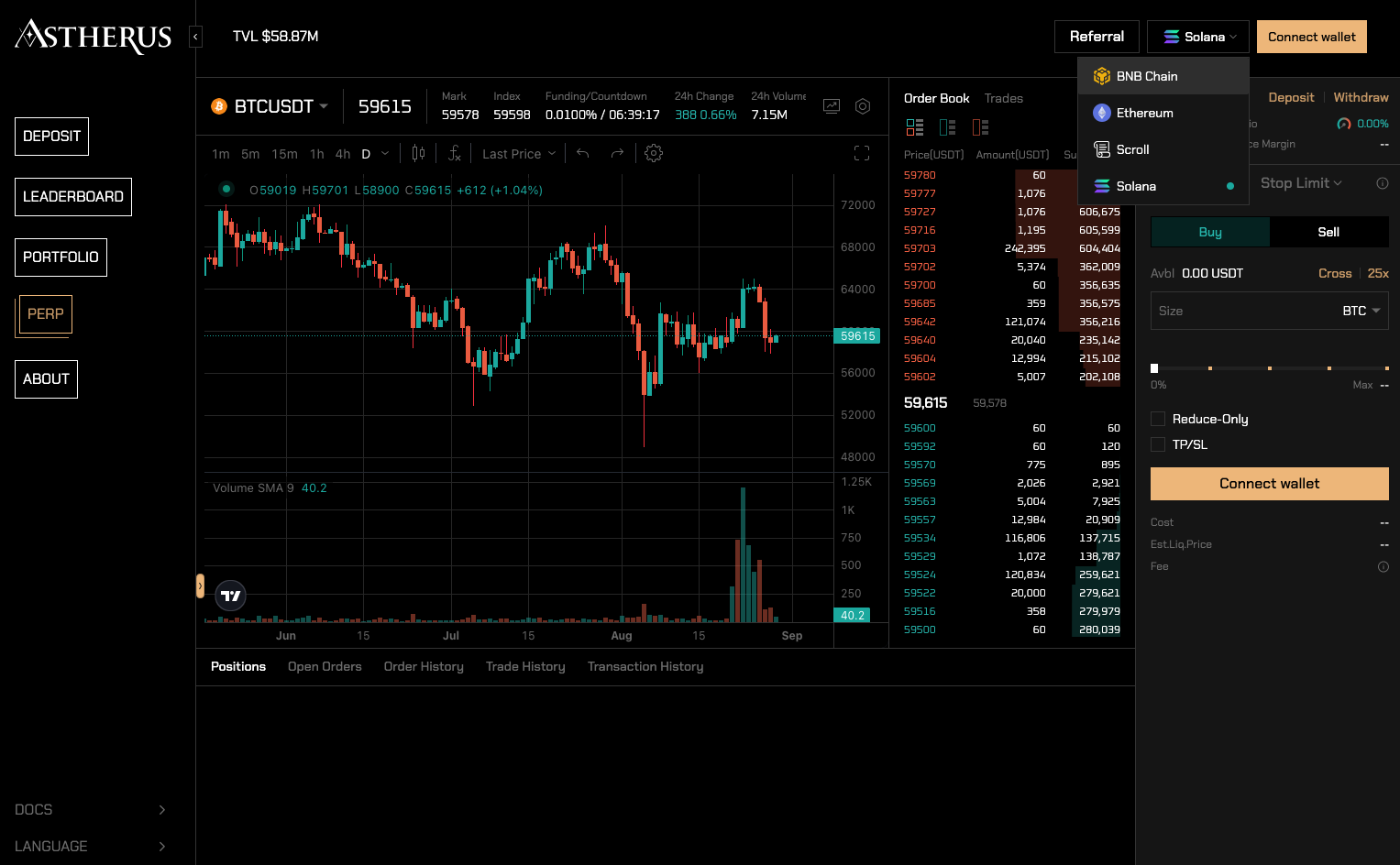The image size is (1400, 865).
Task: Enable the Reduce-Only checkbox
Action: (x=1158, y=419)
